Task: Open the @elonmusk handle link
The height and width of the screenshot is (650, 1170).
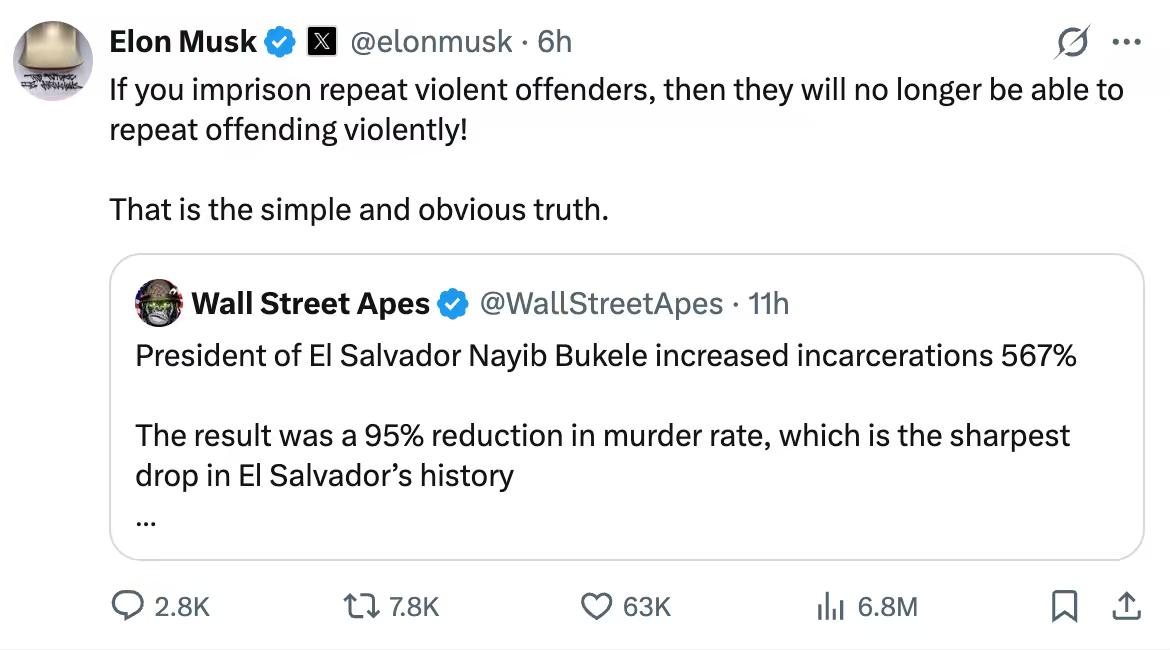Action: point(430,41)
